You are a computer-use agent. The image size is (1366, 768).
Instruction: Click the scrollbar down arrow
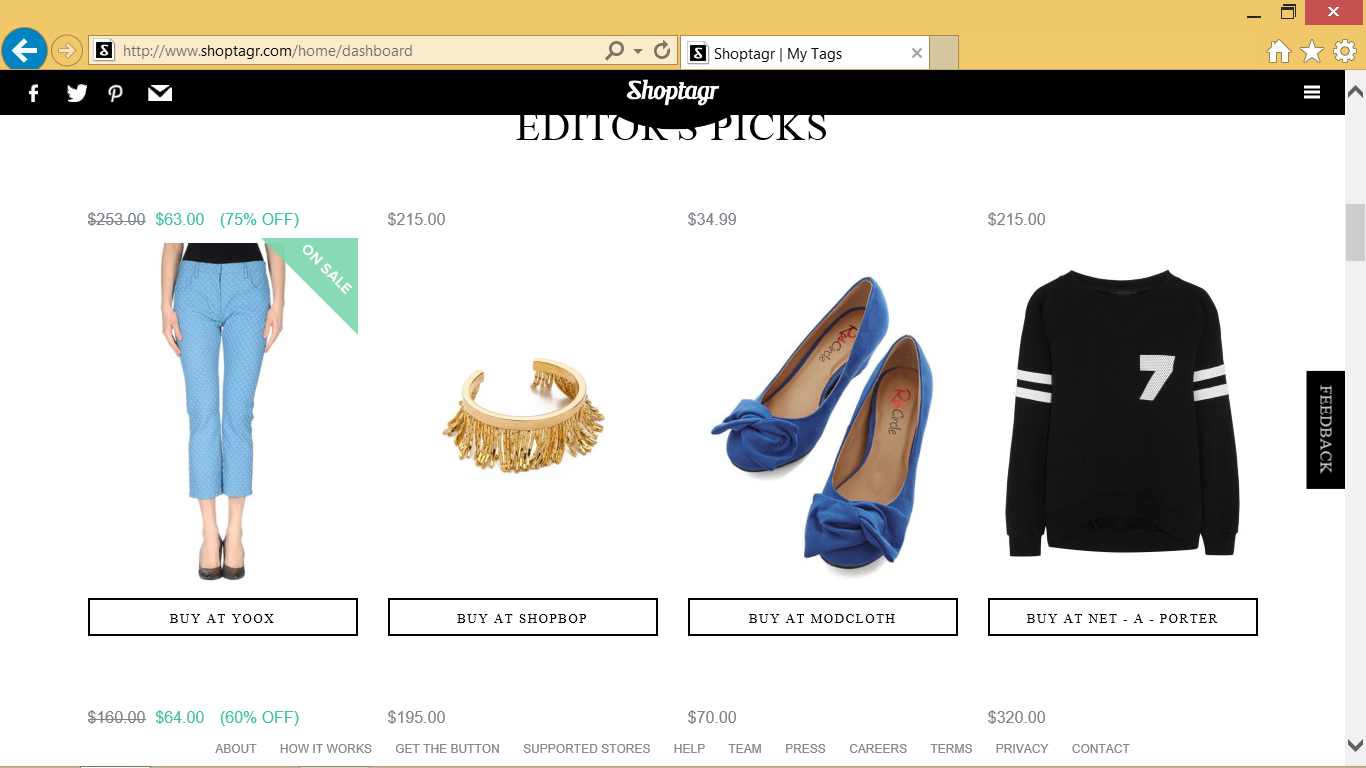point(1355,745)
